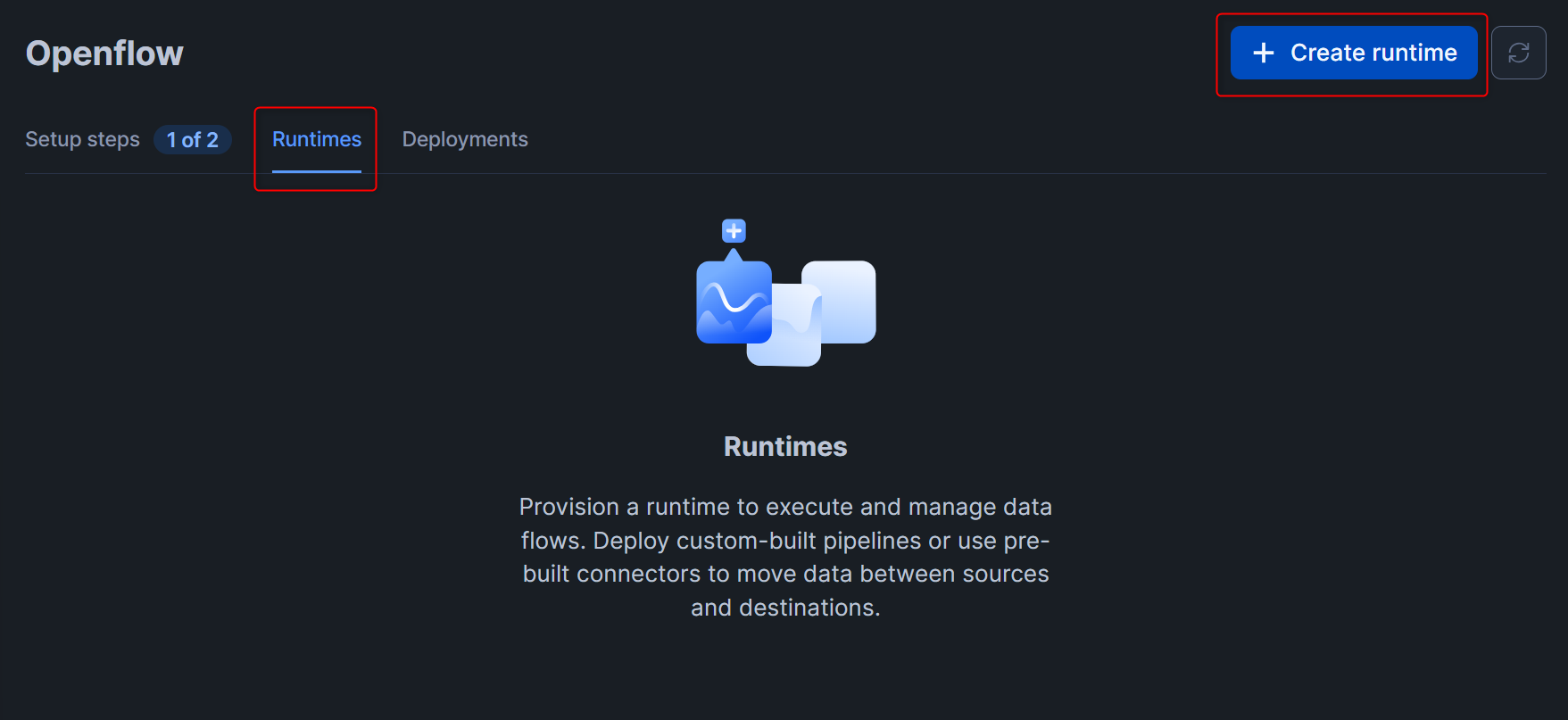This screenshot has width=1568, height=720.
Task: Open the Deployments tab
Action: (465, 139)
